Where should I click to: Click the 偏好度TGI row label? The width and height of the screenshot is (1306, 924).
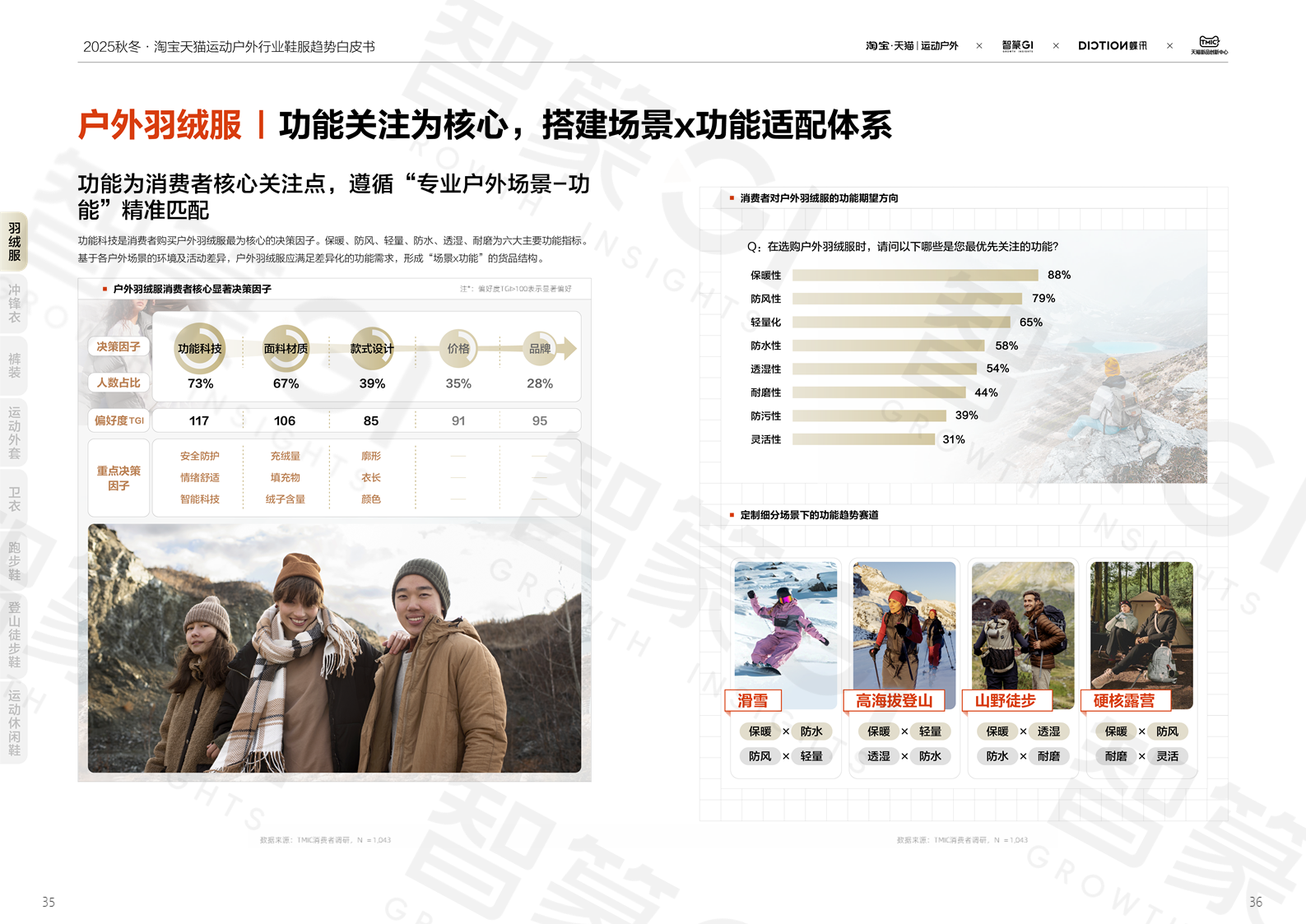pos(119,420)
